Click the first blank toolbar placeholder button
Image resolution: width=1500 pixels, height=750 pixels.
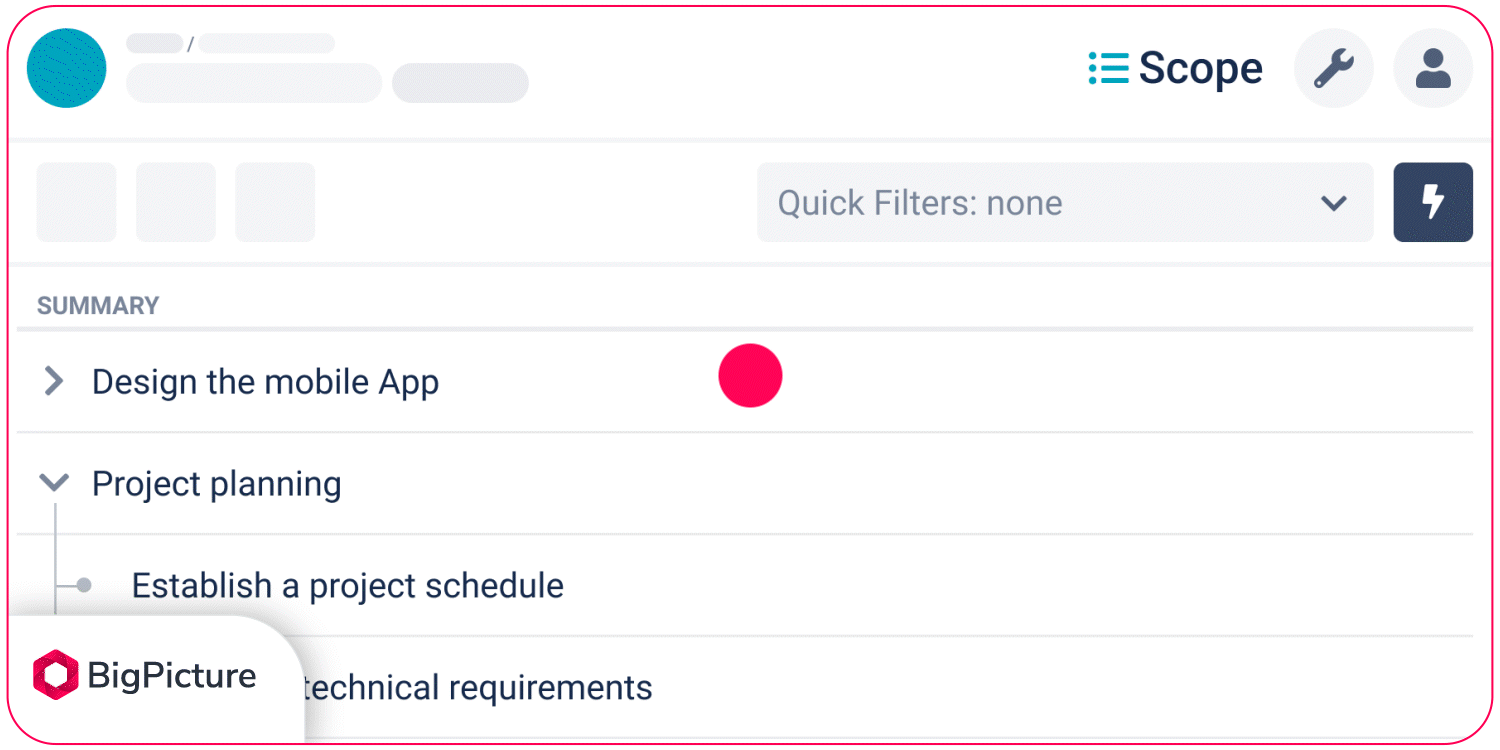(76, 202)
